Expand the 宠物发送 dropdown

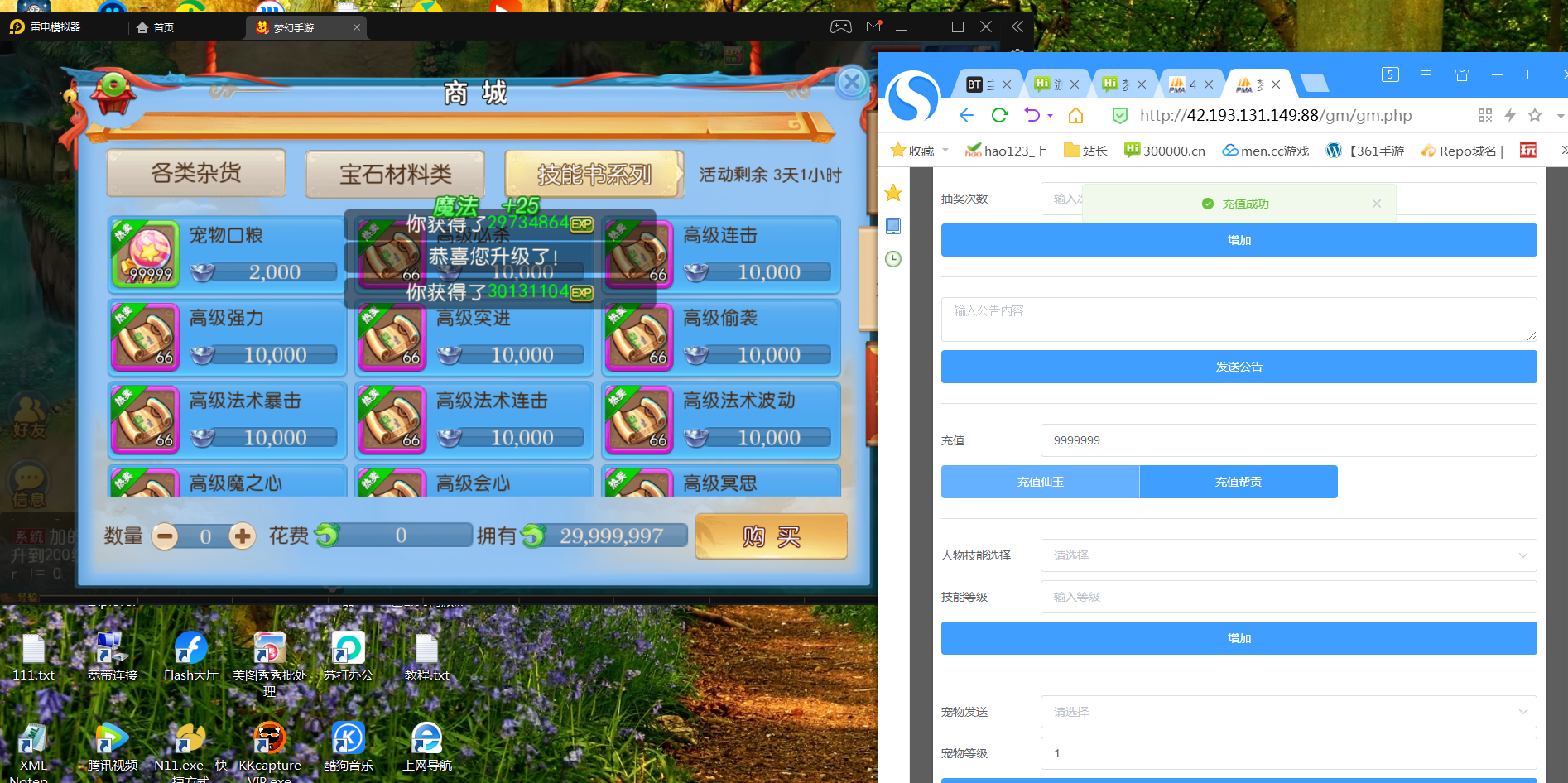1287,712
